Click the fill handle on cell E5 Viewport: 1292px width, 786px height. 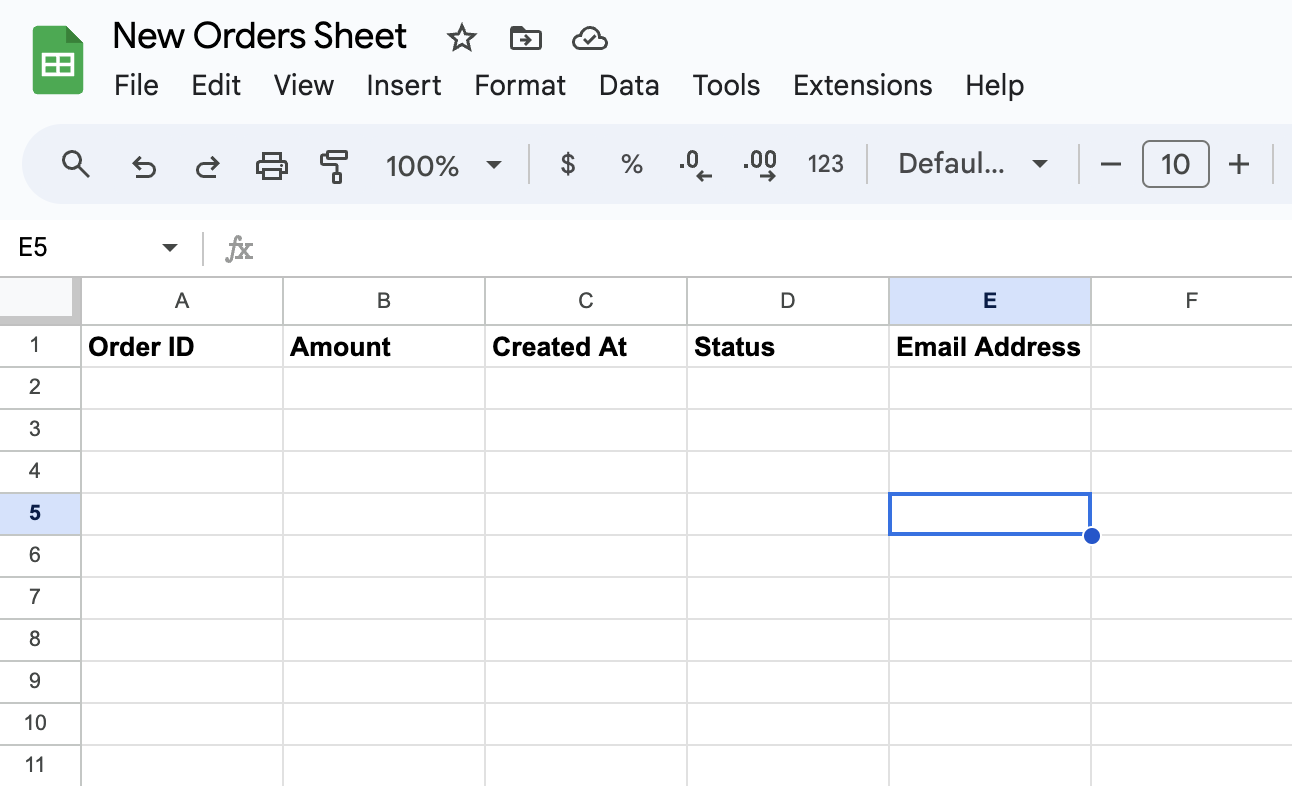pyautogui.click(x=1092, y=536)
